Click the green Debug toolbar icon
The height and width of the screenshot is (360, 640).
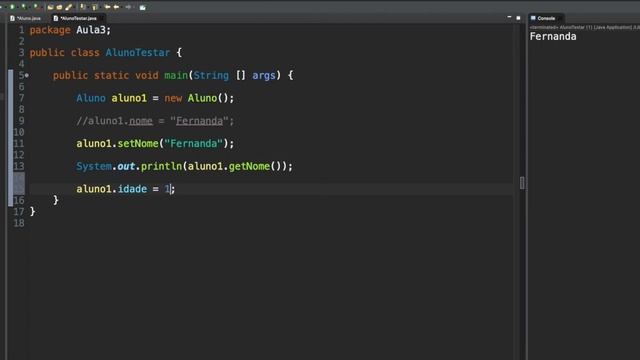coord(12,7)
